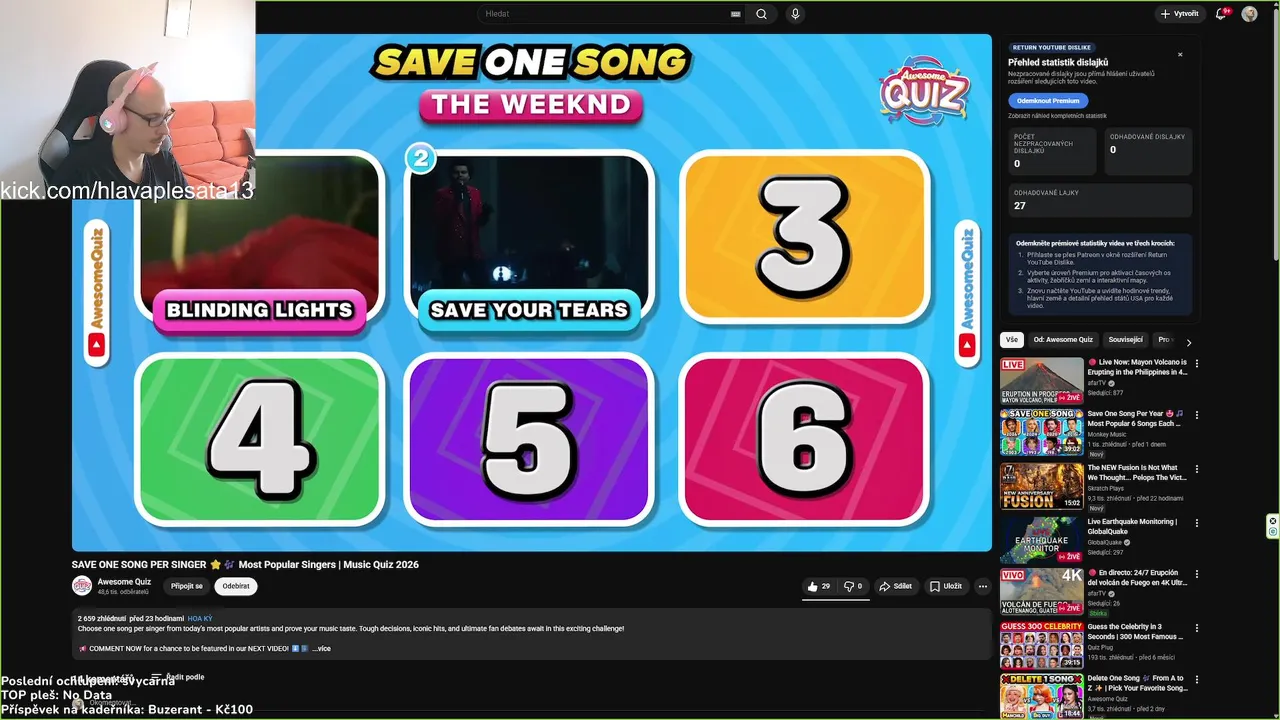Image resolution: width=1280 pixels, height=720 pixels.
Task: Open the Guess 300 Celebrity thumbnail
Action: [x=1041, y=645]
